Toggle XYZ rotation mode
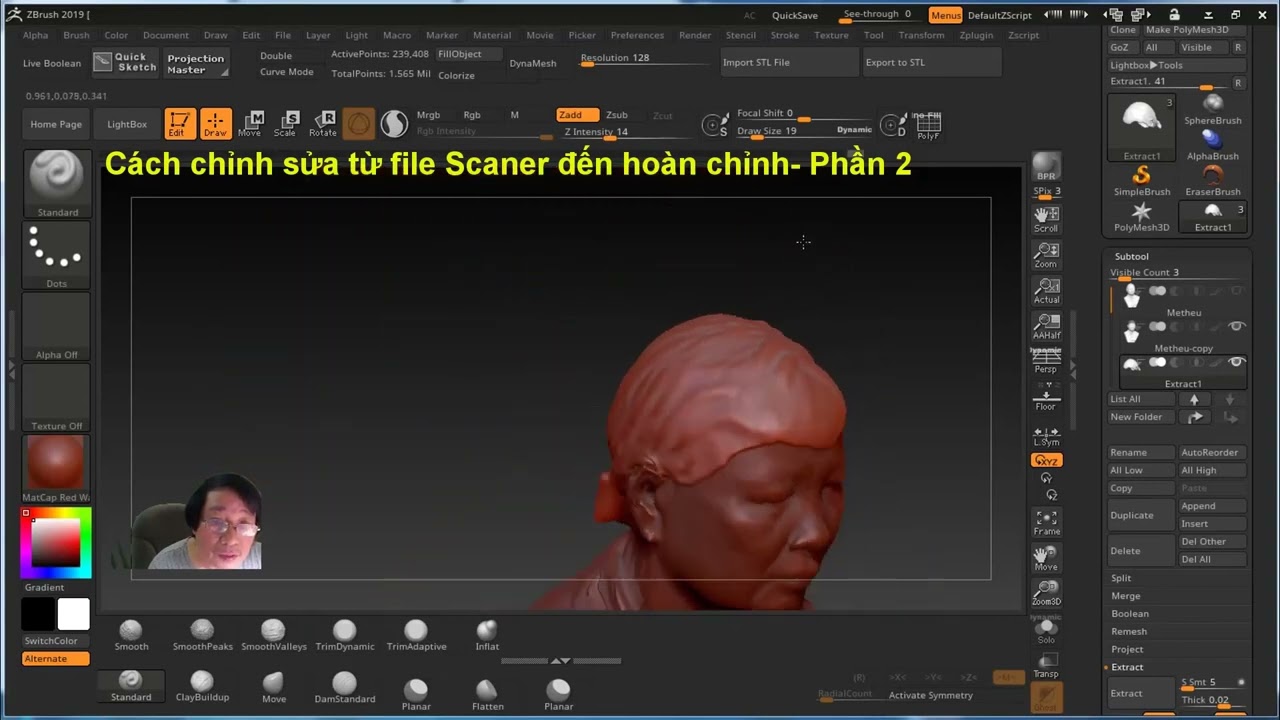Screen dimensions: 1280x720 tap(1046, 460)
